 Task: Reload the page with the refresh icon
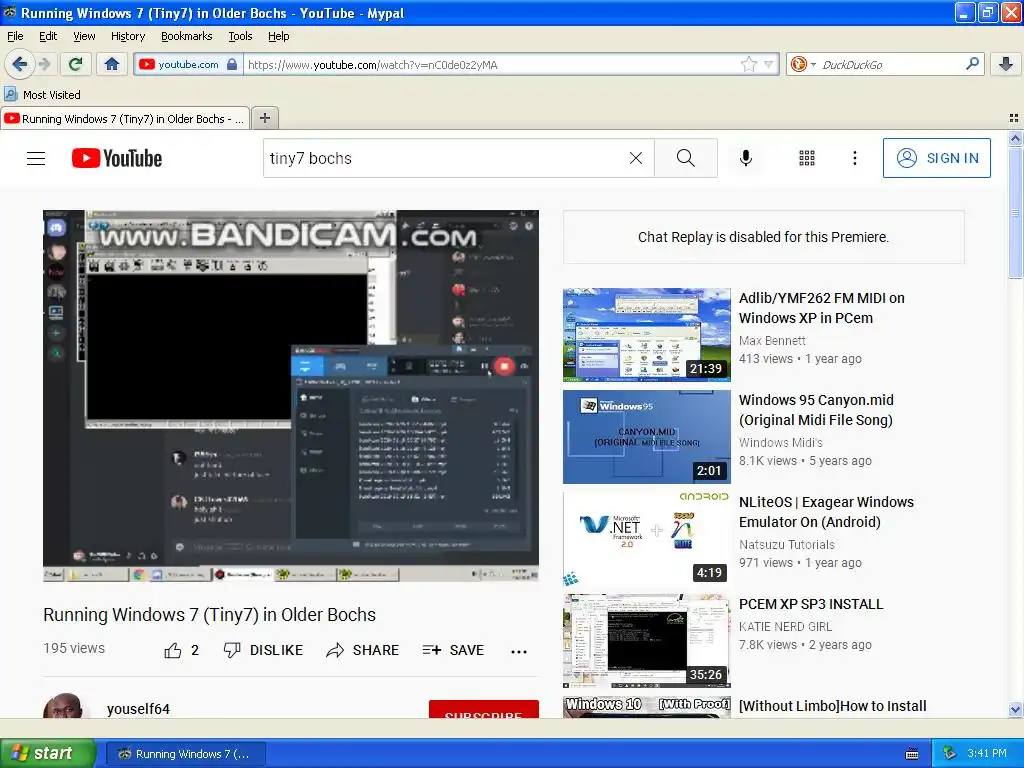pyautogui.click(x=76, y=64)
